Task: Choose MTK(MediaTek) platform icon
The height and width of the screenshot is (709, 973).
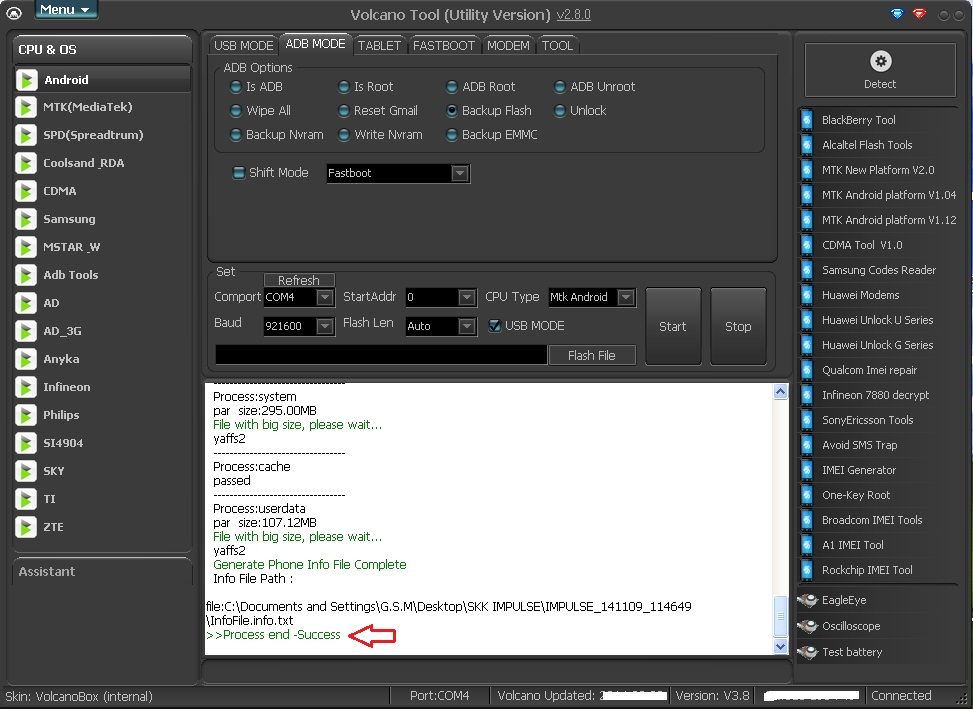Action: [27, 107]
